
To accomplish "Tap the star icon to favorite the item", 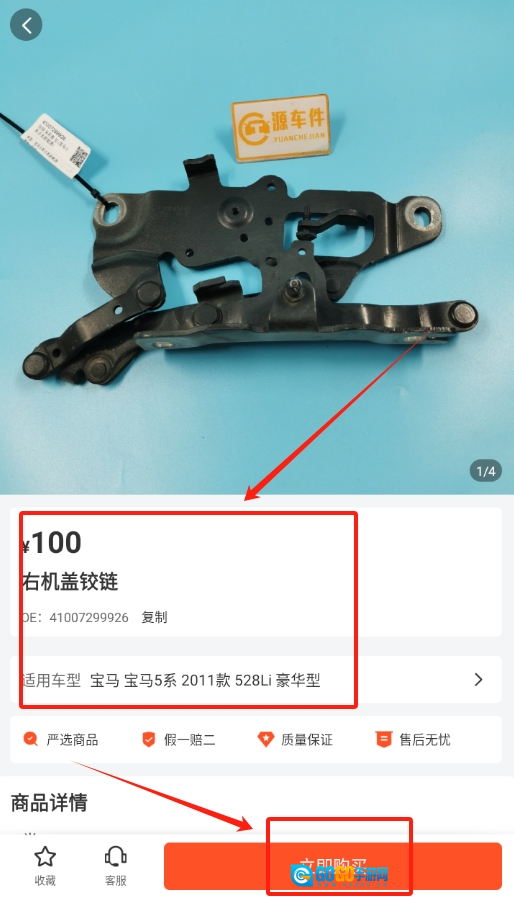I will 45,856.
